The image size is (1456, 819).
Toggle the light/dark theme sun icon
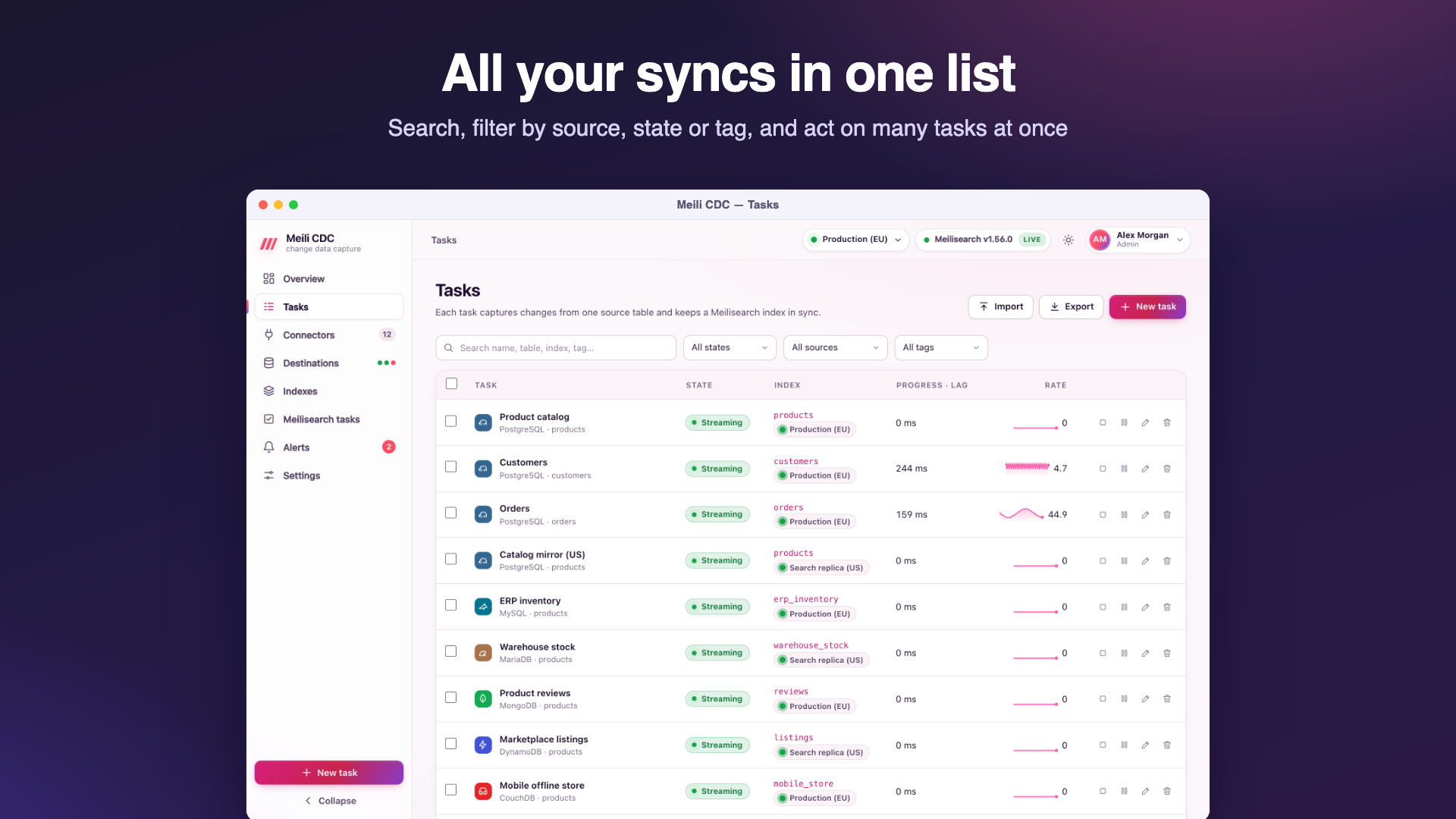(1068, 240)
